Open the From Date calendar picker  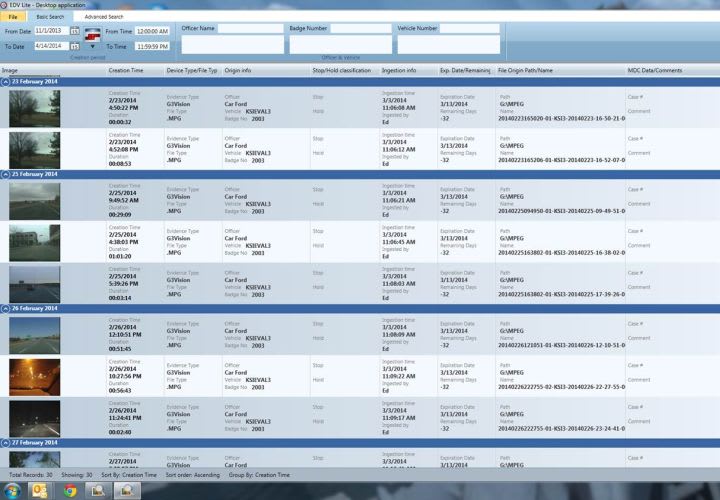coord(75,32)
